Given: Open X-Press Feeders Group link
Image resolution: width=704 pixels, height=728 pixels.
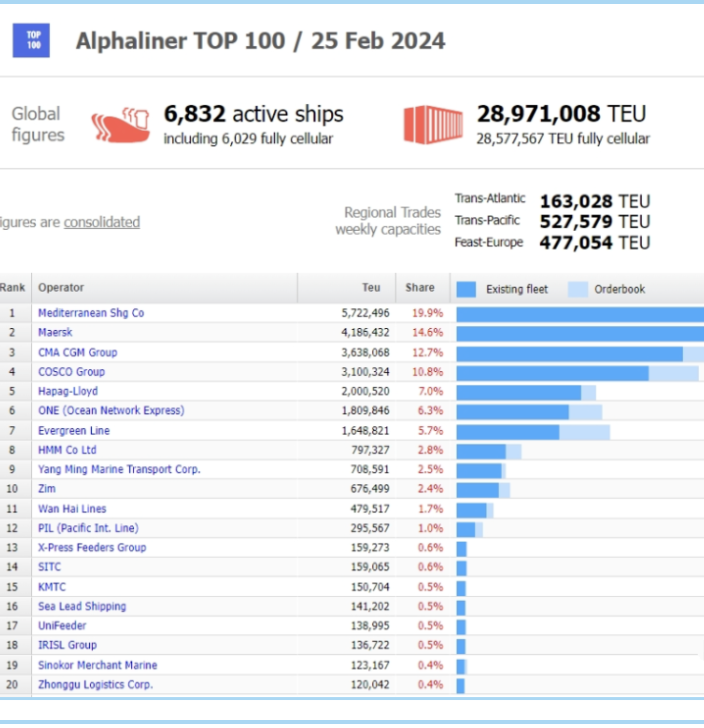Looking at the screenshot, I should 92,547.
